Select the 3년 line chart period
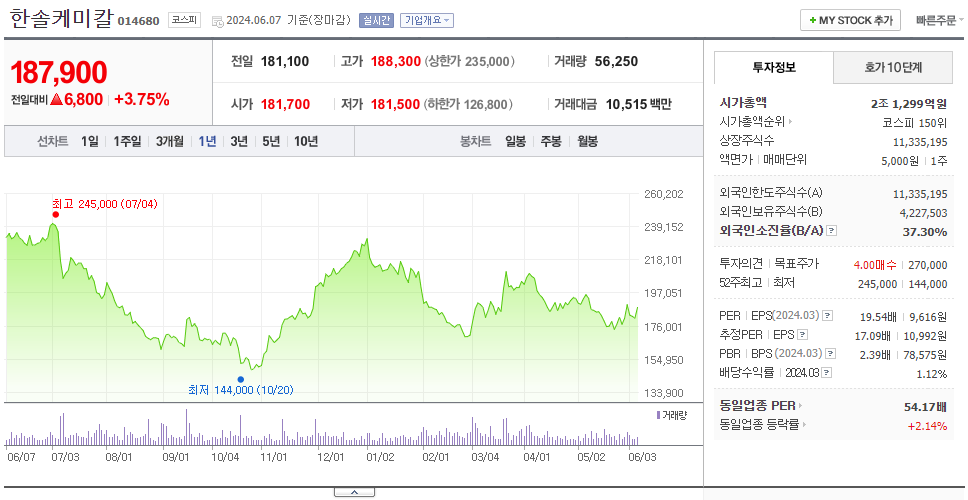The height and width of the screenshot is (500, 968). click(x=239, y=141)
